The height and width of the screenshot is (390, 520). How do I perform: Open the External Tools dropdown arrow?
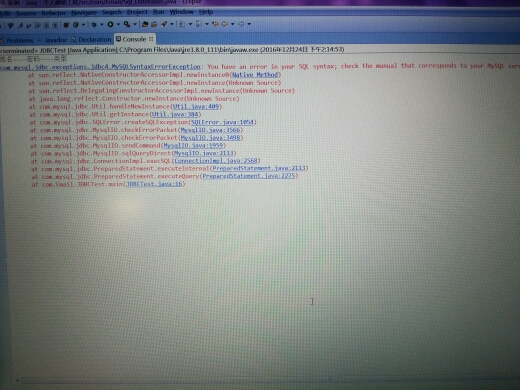coord(135,24)
